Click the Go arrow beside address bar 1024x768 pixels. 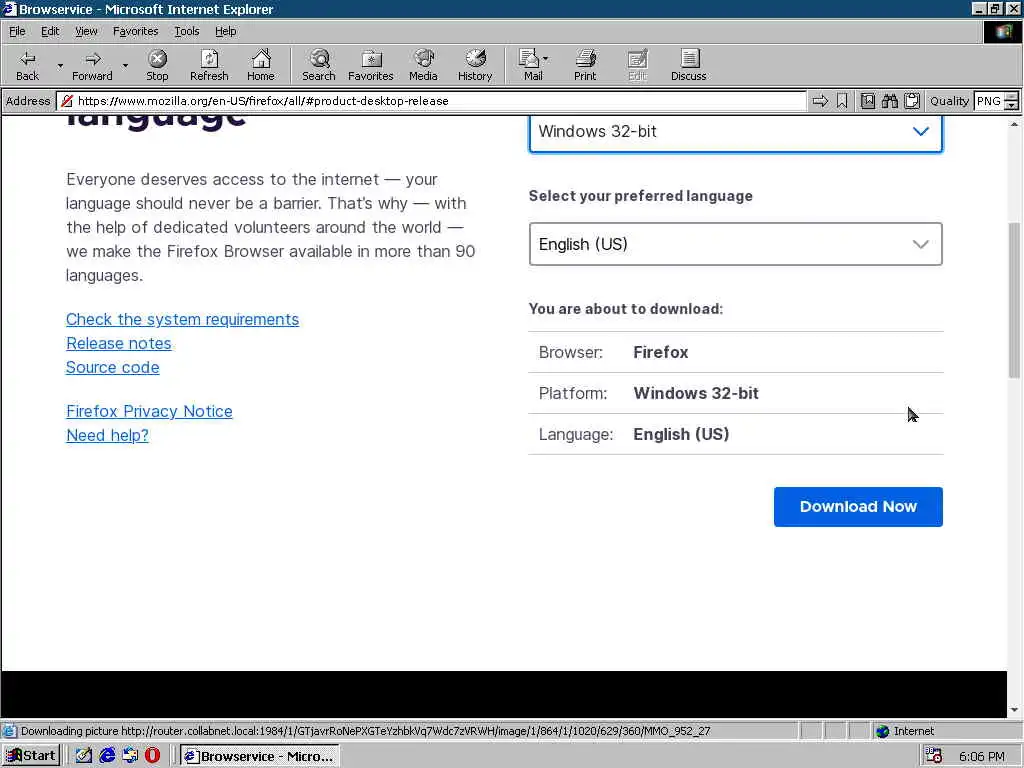tap(820, 101)
